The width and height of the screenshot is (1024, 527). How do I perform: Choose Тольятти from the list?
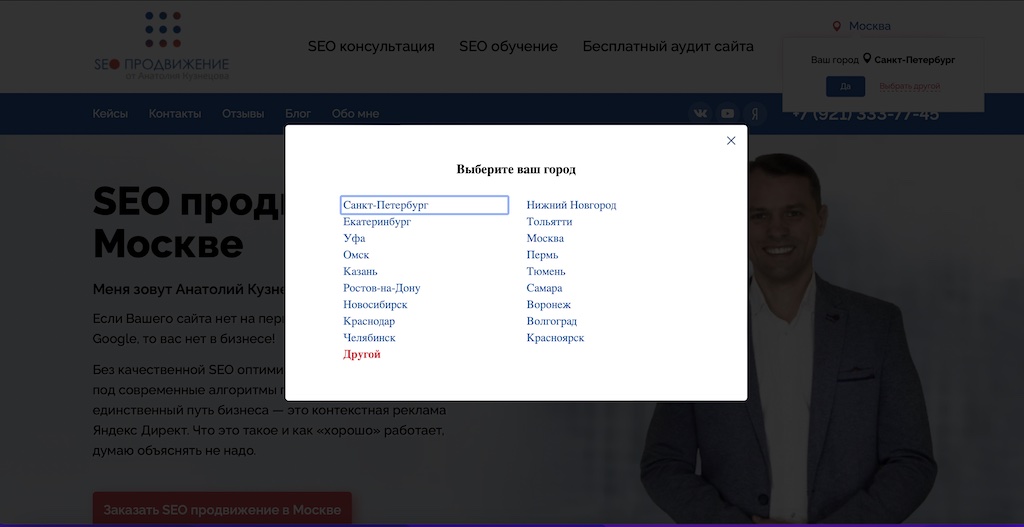click(x=549, y=222)
